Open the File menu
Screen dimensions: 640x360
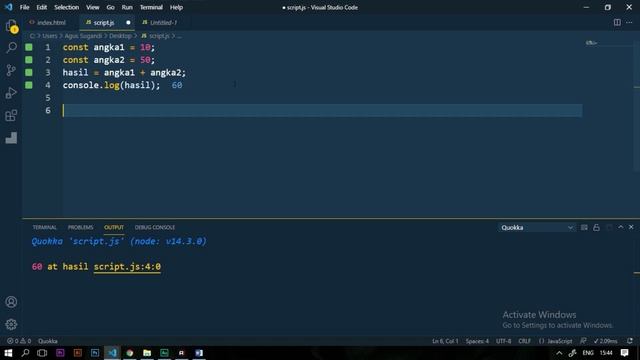(24, 7)
